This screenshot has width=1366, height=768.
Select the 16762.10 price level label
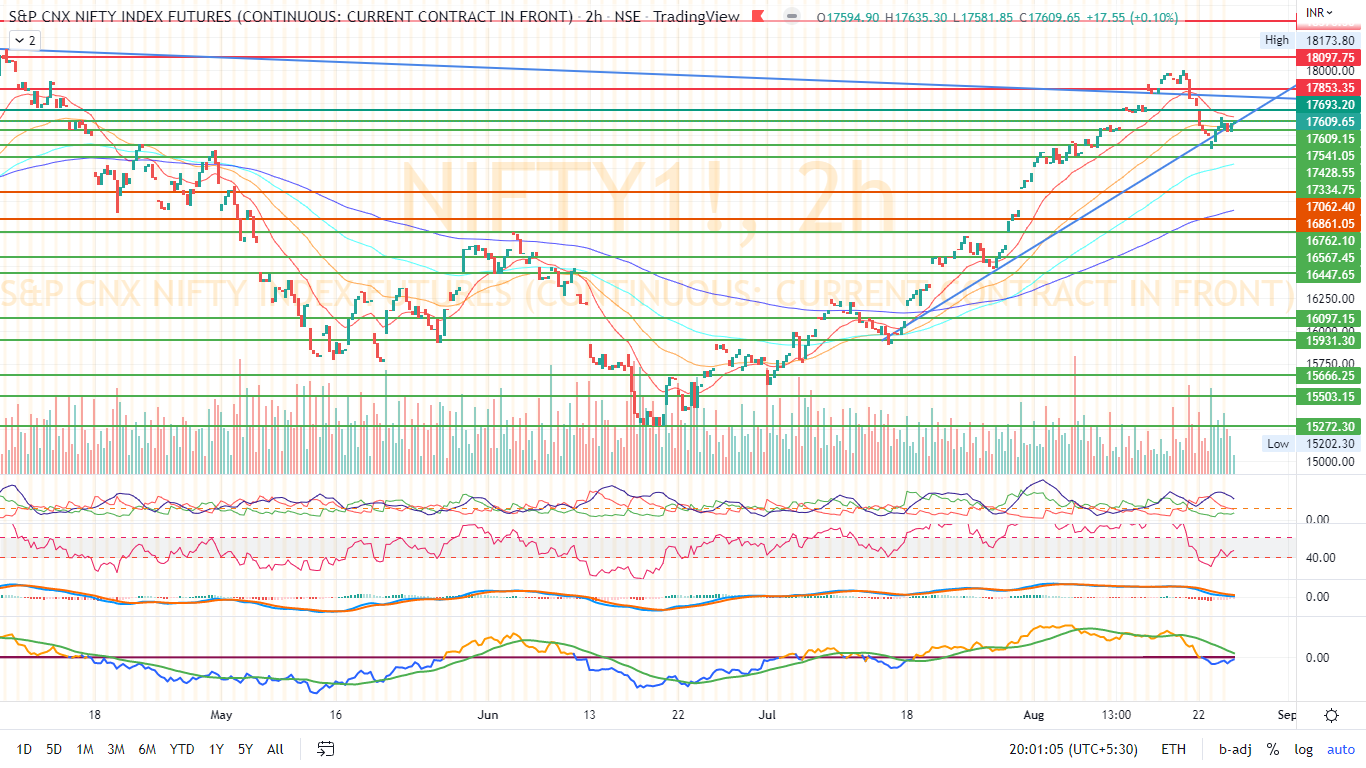1328,241
